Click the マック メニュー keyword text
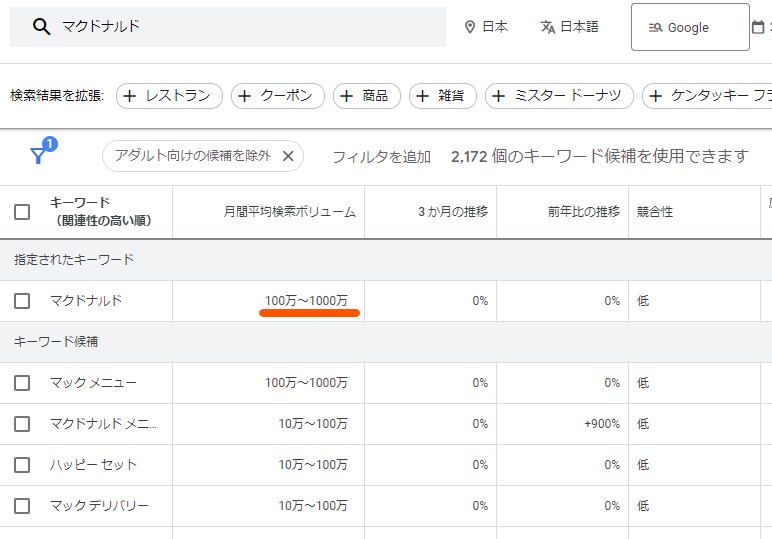This screenshot has width=772, height=539. point(93,383)
